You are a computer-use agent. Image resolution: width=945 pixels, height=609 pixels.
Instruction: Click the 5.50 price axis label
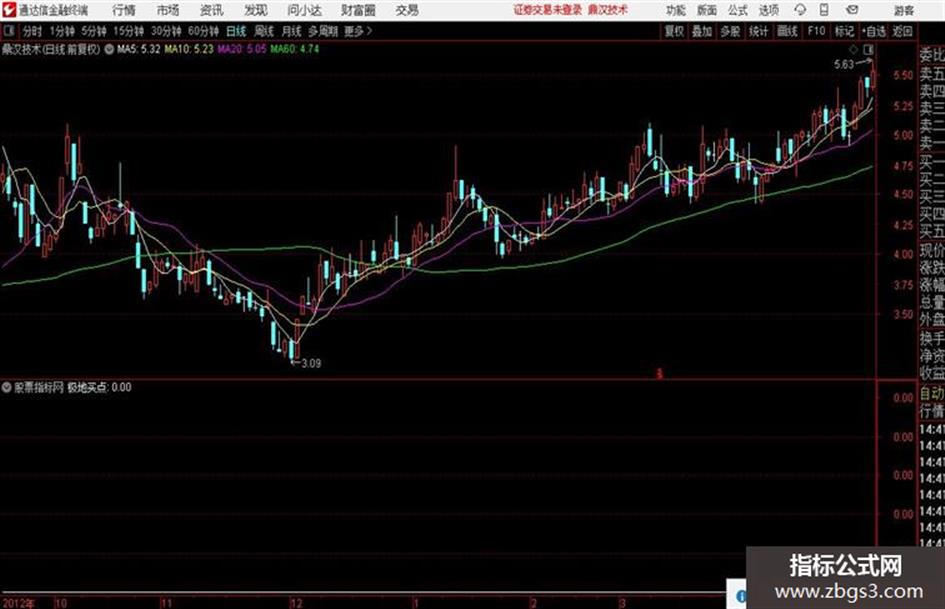(903, 75)
